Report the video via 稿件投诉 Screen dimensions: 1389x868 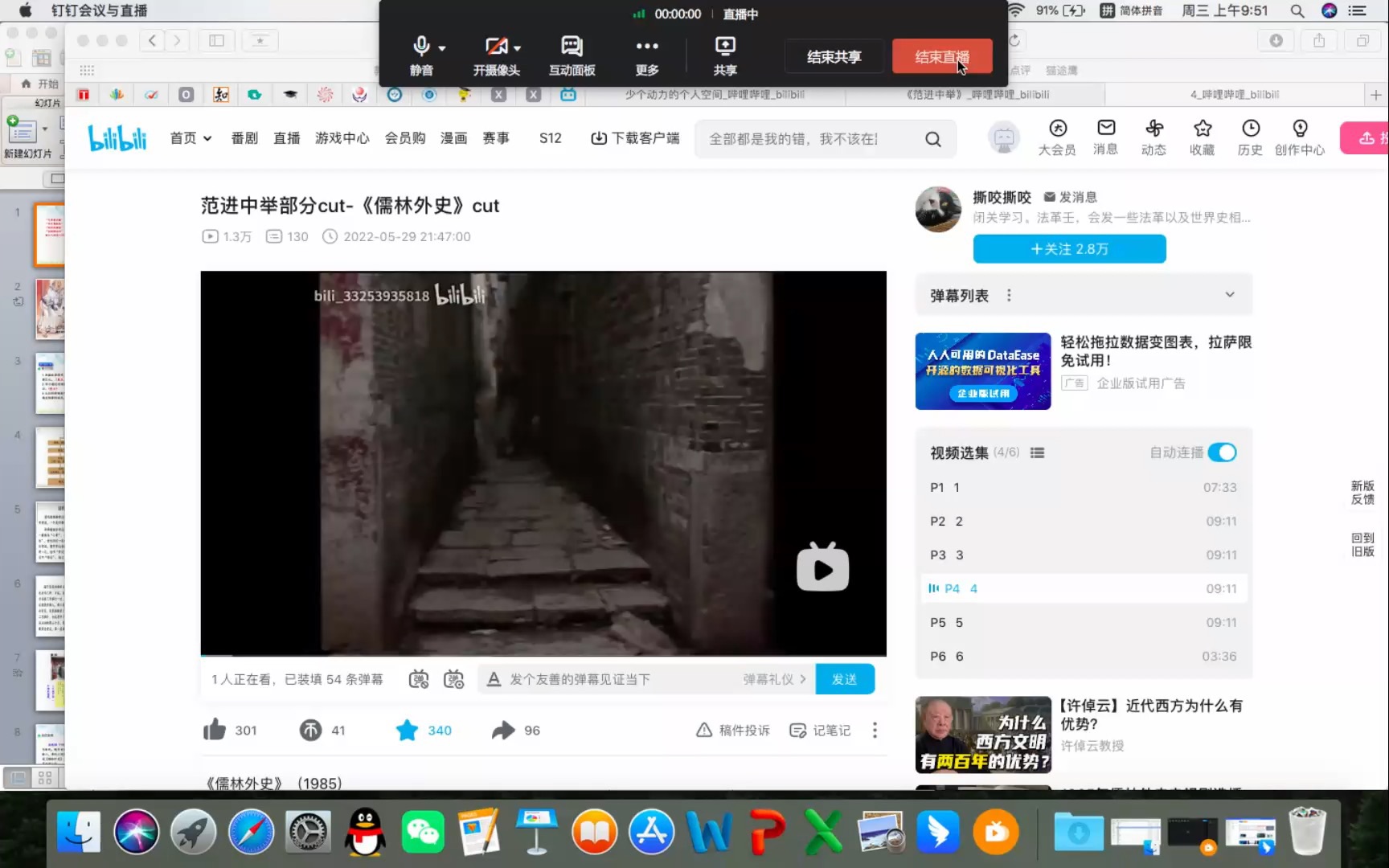(733, 730)
